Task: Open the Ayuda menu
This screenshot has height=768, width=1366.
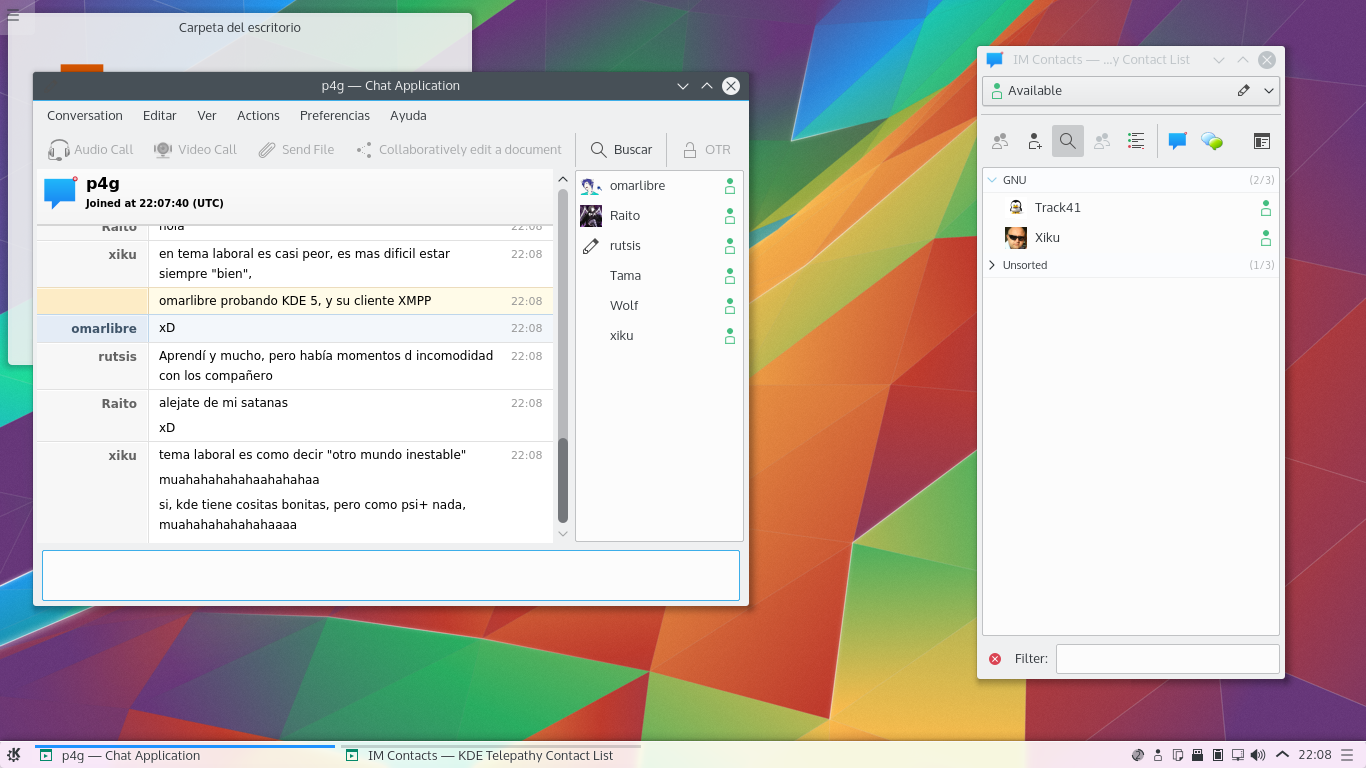Action: tap(408, 116)
